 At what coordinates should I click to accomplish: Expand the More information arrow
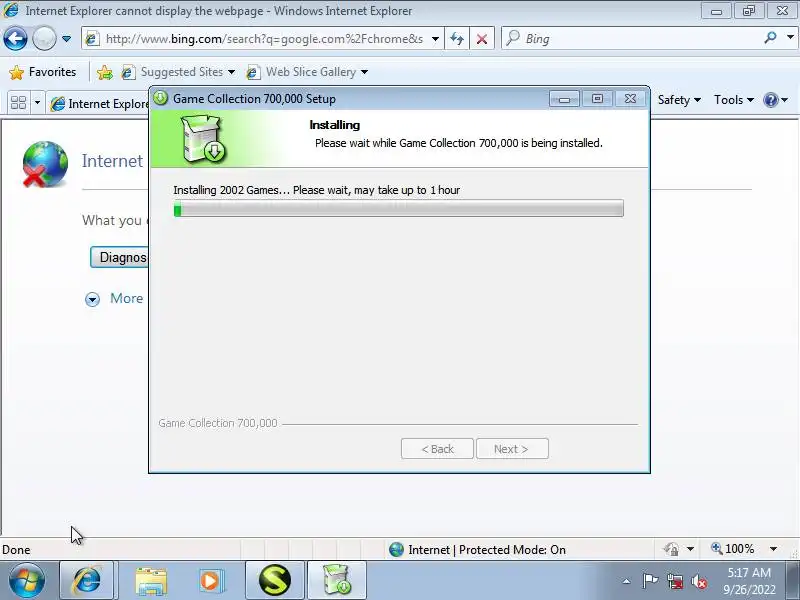click(92, 299)
